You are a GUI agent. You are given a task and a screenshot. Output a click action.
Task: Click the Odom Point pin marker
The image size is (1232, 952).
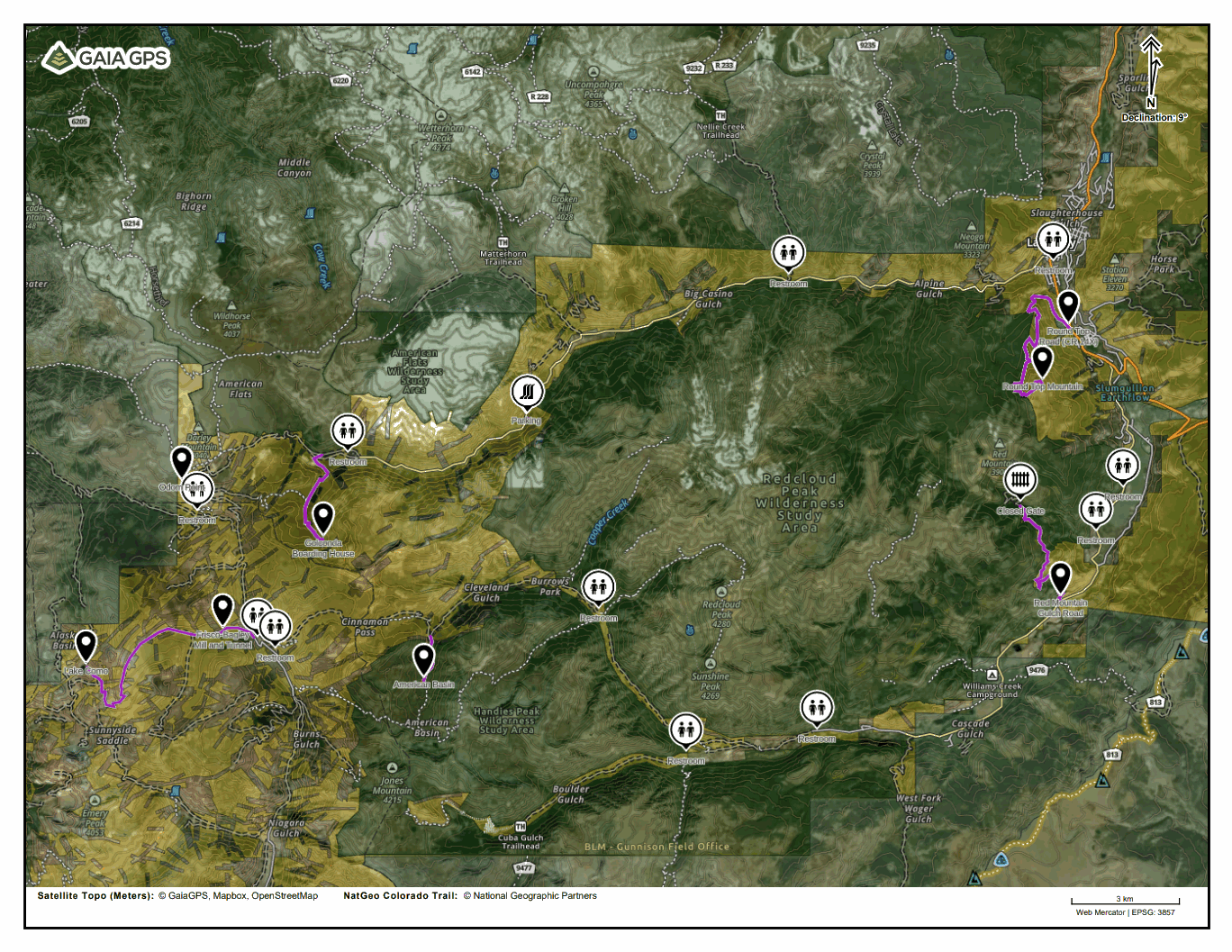(x=182, y=461)
